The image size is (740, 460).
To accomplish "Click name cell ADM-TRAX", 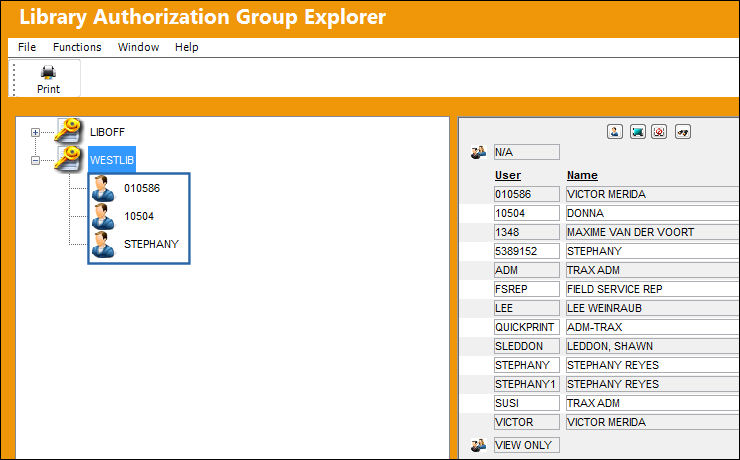I will [653, 327].
